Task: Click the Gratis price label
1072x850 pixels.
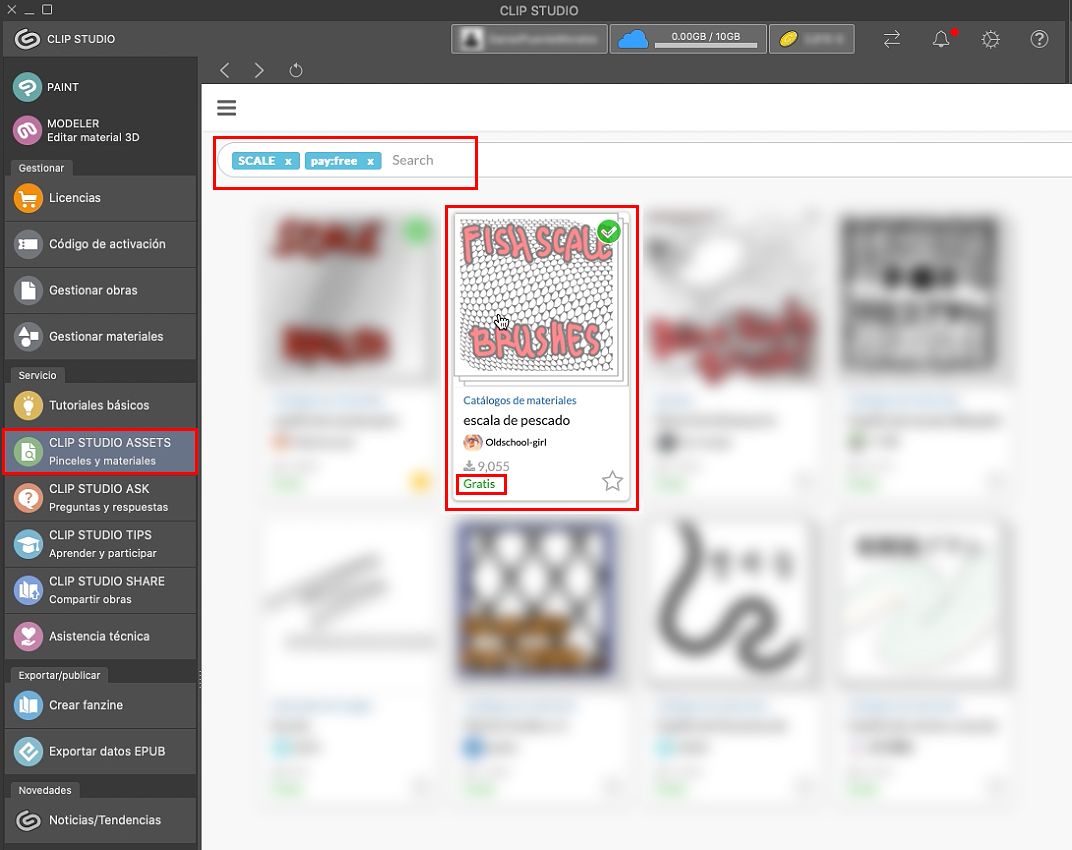Action: click(x=479, y=484)
